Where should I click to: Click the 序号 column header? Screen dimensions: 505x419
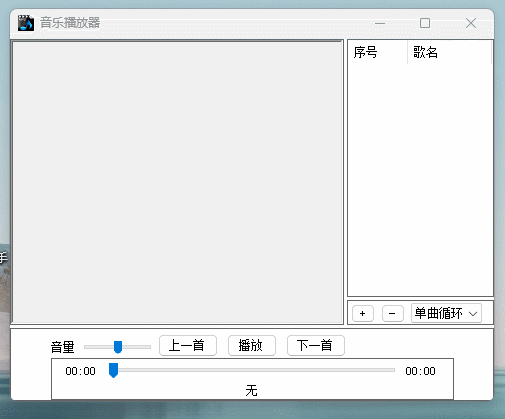tap(377, 52)
